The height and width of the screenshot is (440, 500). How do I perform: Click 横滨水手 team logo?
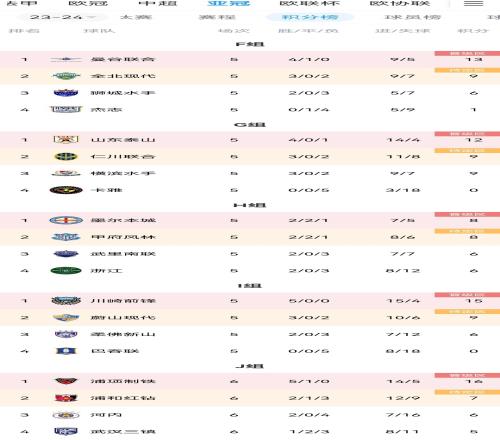(66, 173)
